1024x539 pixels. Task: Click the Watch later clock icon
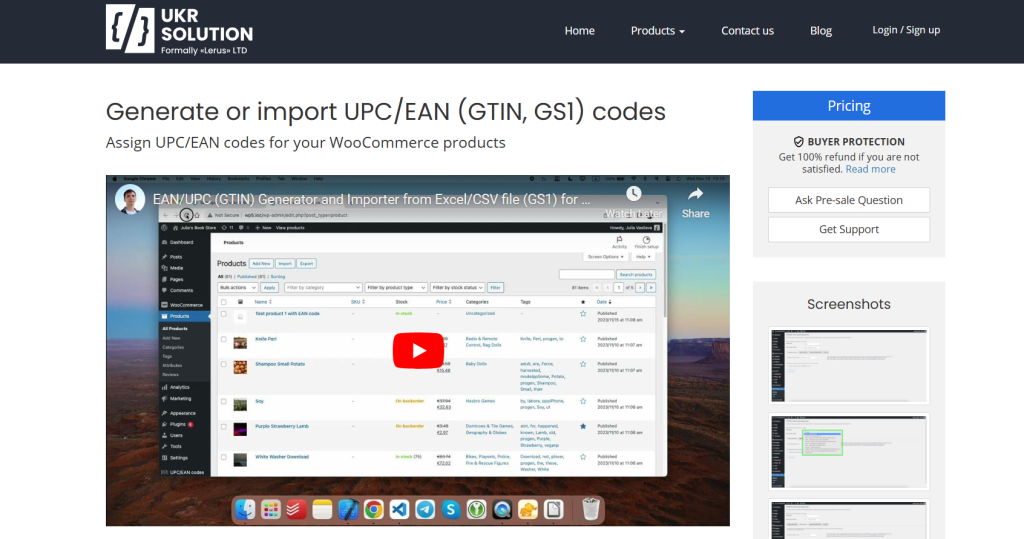633,193
